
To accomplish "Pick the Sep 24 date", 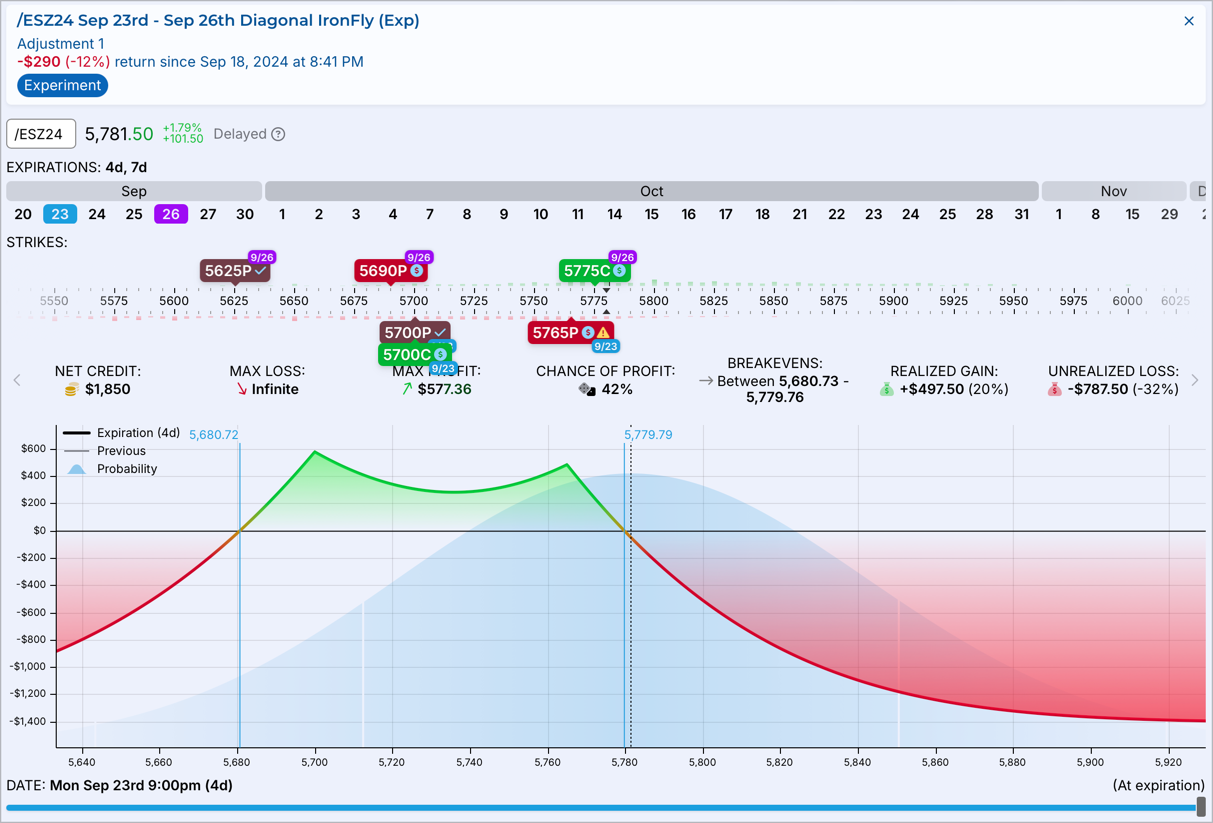I will [x=97, y=214].
